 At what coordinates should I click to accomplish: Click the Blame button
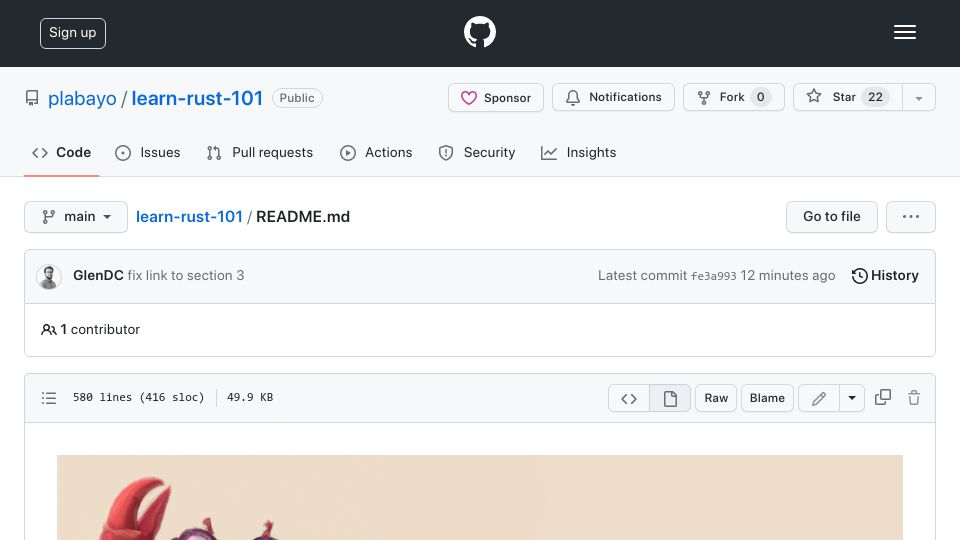pyautogui.click(x=767, y=398)
